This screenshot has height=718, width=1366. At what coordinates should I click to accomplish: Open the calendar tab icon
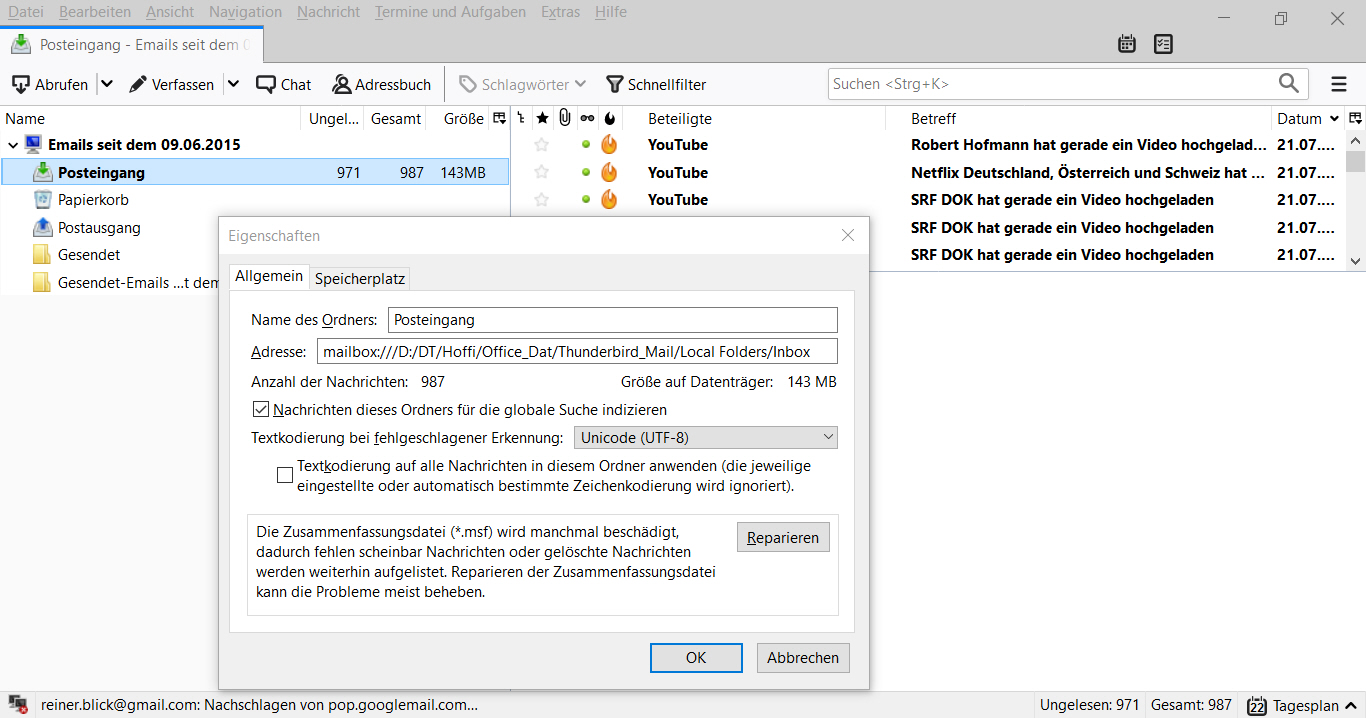1127,44
